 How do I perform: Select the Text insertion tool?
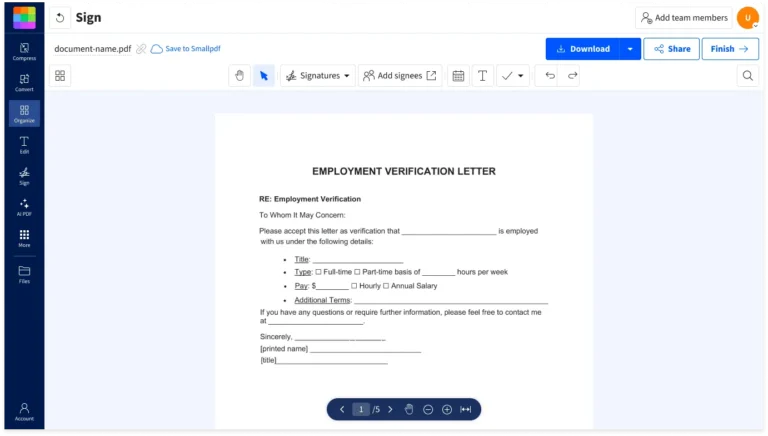pos(482,75)
